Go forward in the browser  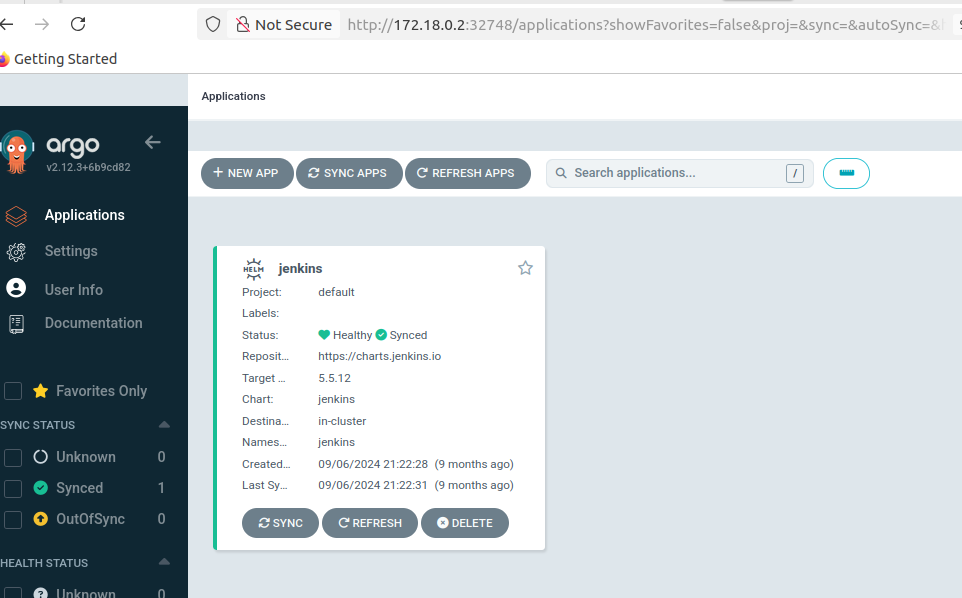(42, 25)
